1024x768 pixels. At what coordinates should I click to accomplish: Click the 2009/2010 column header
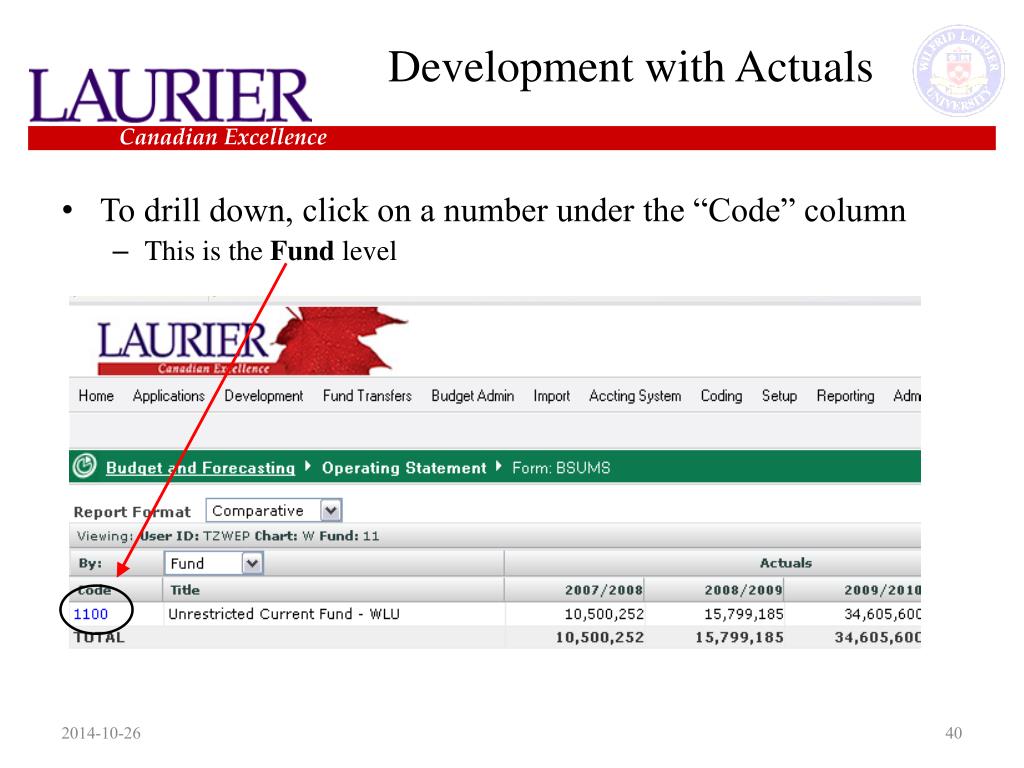(882, 590)
